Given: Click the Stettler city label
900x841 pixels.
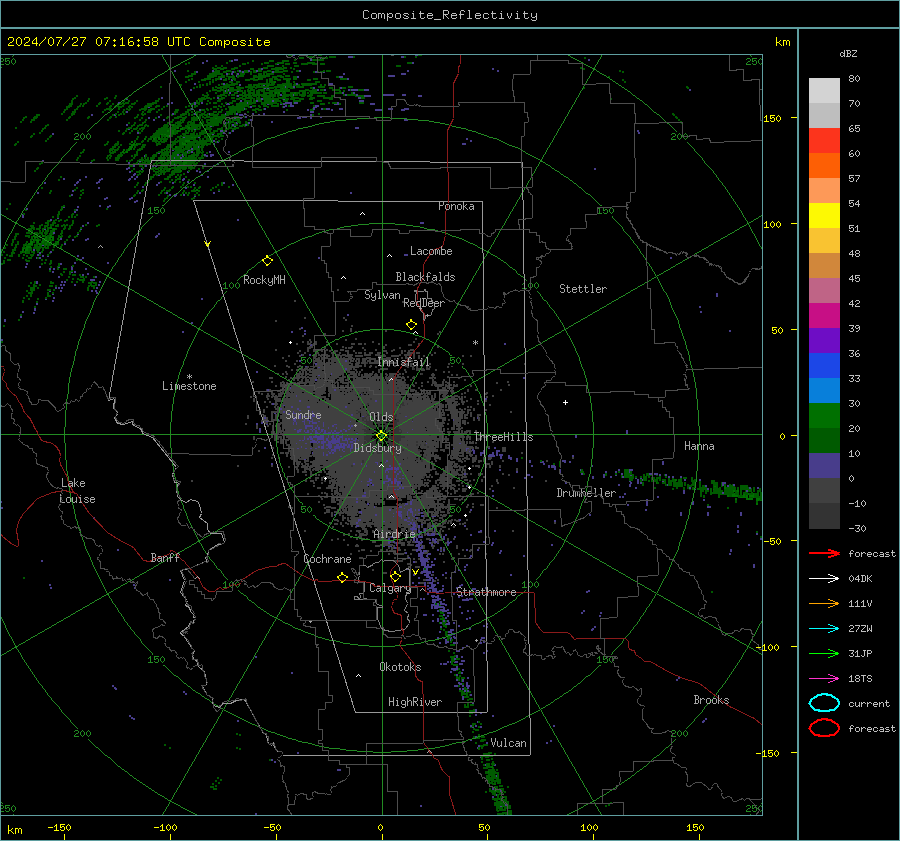Looking at the screenshot, I should coord(583,289).
